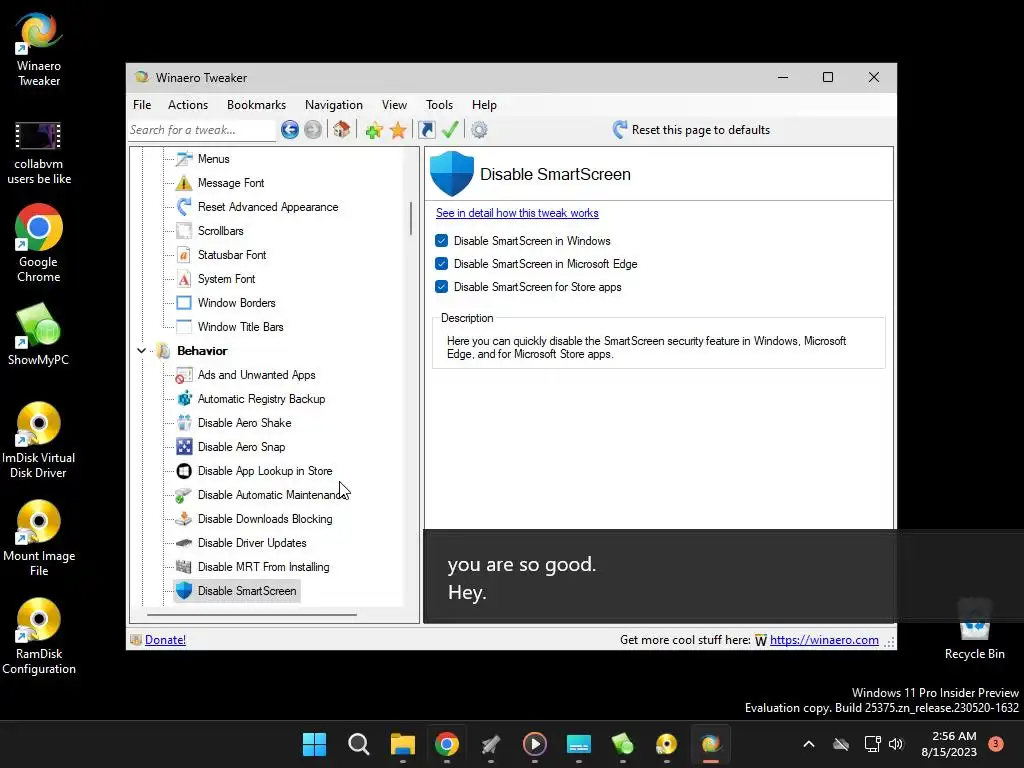
Task: Click the Window Borders square icon
Action: [184, 303]
